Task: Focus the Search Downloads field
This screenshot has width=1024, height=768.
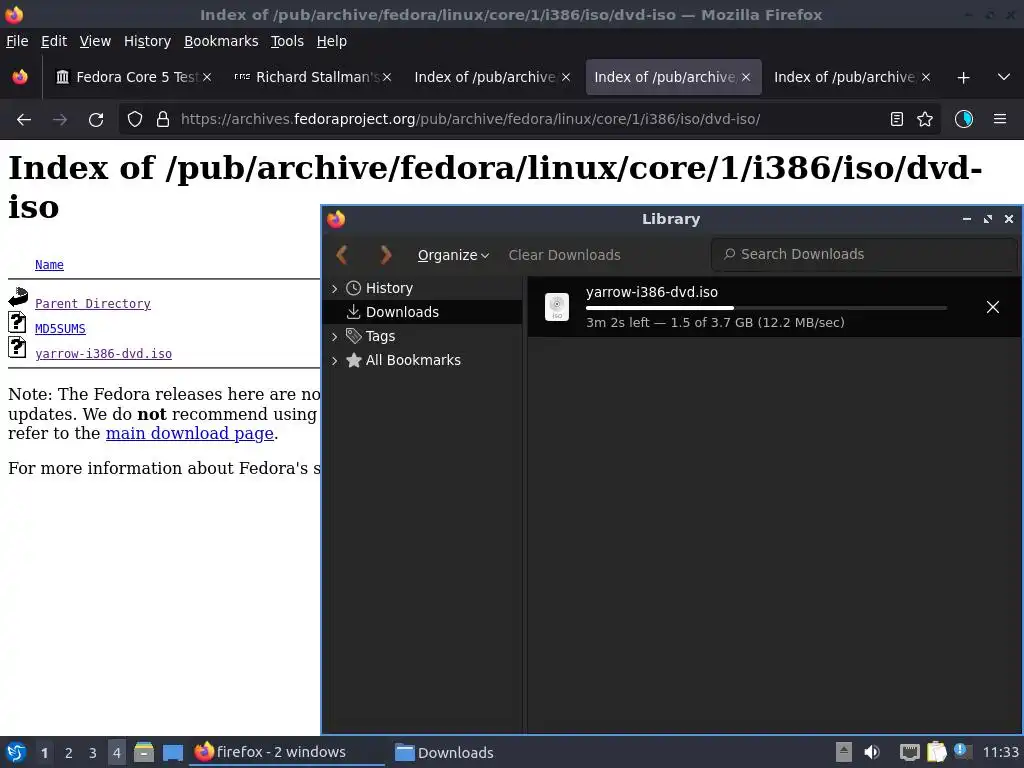Action: [864, 254]
